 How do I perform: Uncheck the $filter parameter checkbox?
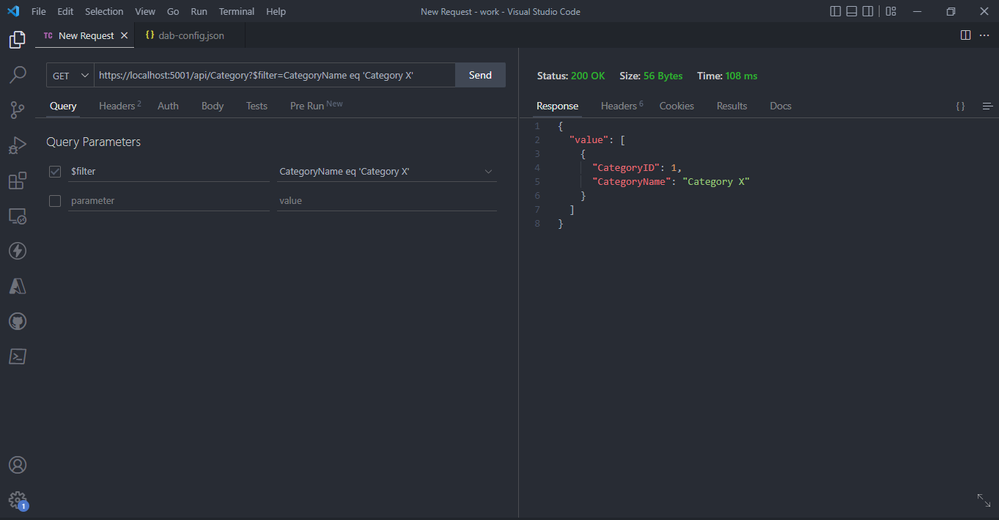click(55, 171)
